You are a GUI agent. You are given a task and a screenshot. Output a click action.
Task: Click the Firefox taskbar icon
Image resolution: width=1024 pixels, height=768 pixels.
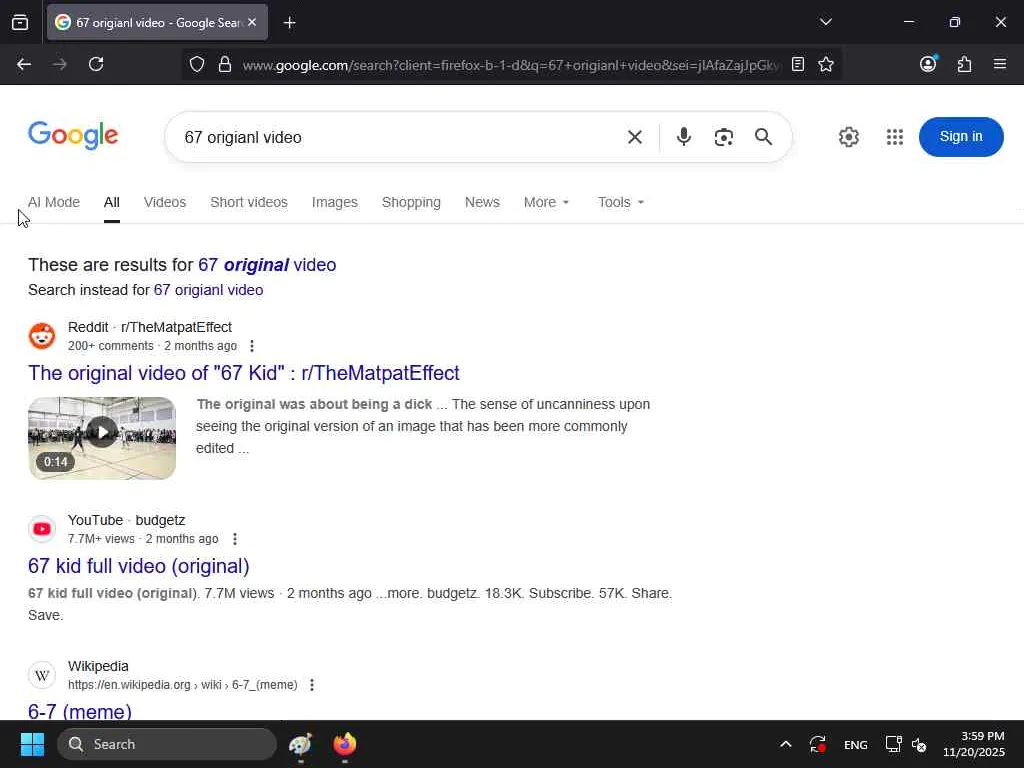pos(344,744)
